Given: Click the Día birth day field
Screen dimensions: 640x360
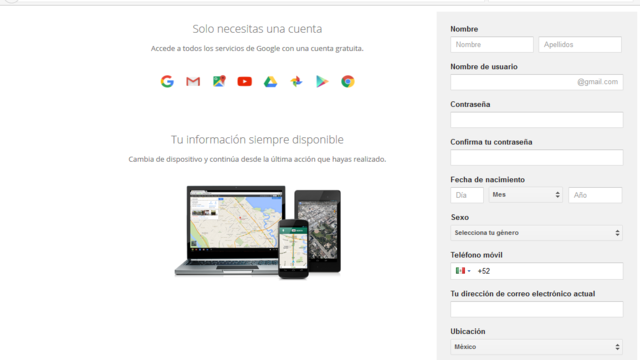Looking at the screenshot, I should point(467,195).
